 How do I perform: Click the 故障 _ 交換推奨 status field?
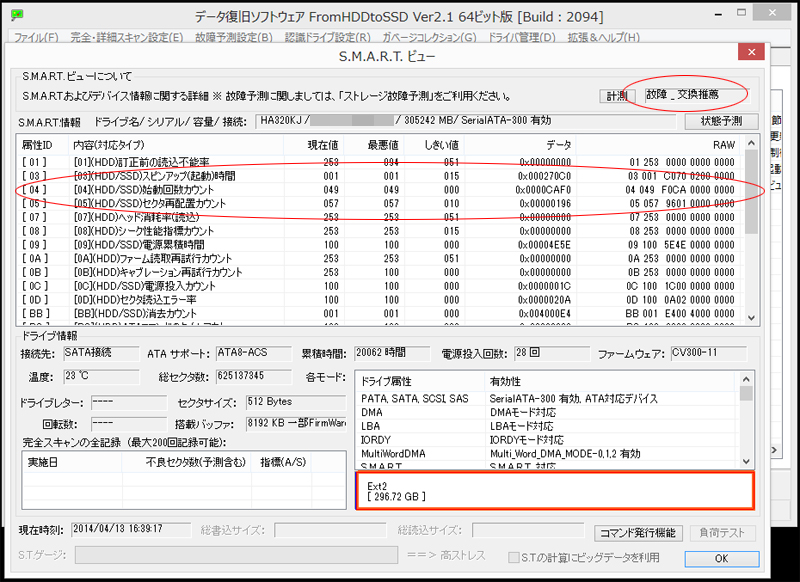(696, 95)
